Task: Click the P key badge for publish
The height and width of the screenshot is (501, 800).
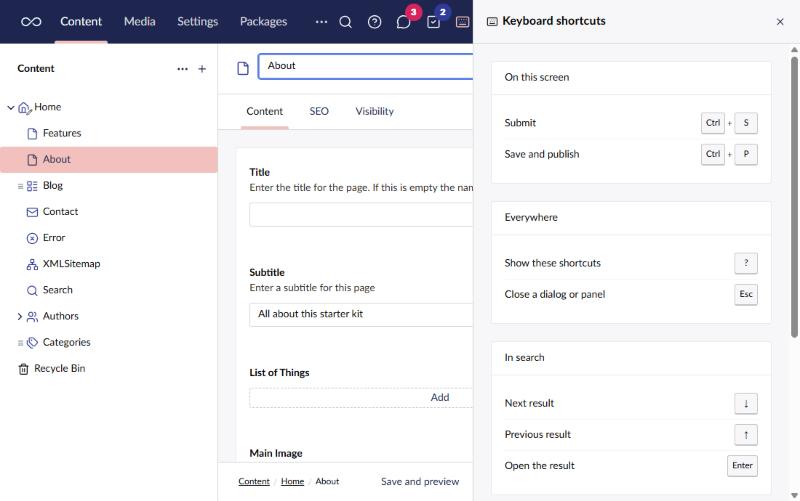Action: 746,154
